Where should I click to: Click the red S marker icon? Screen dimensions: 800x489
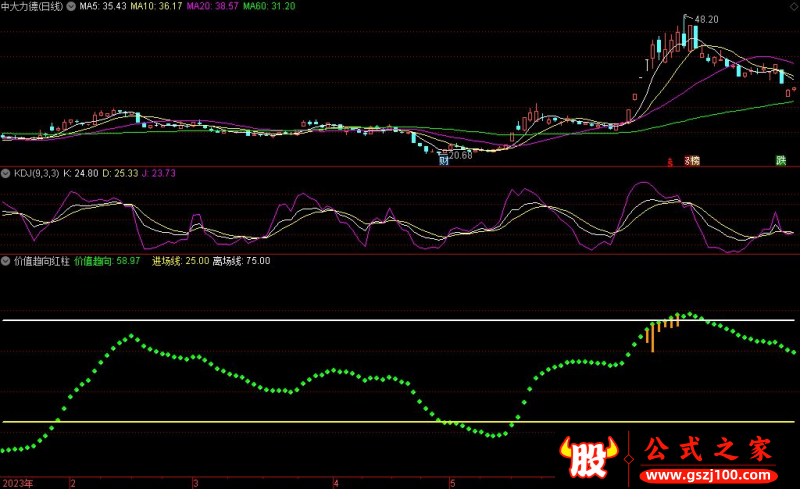point(670,160)
